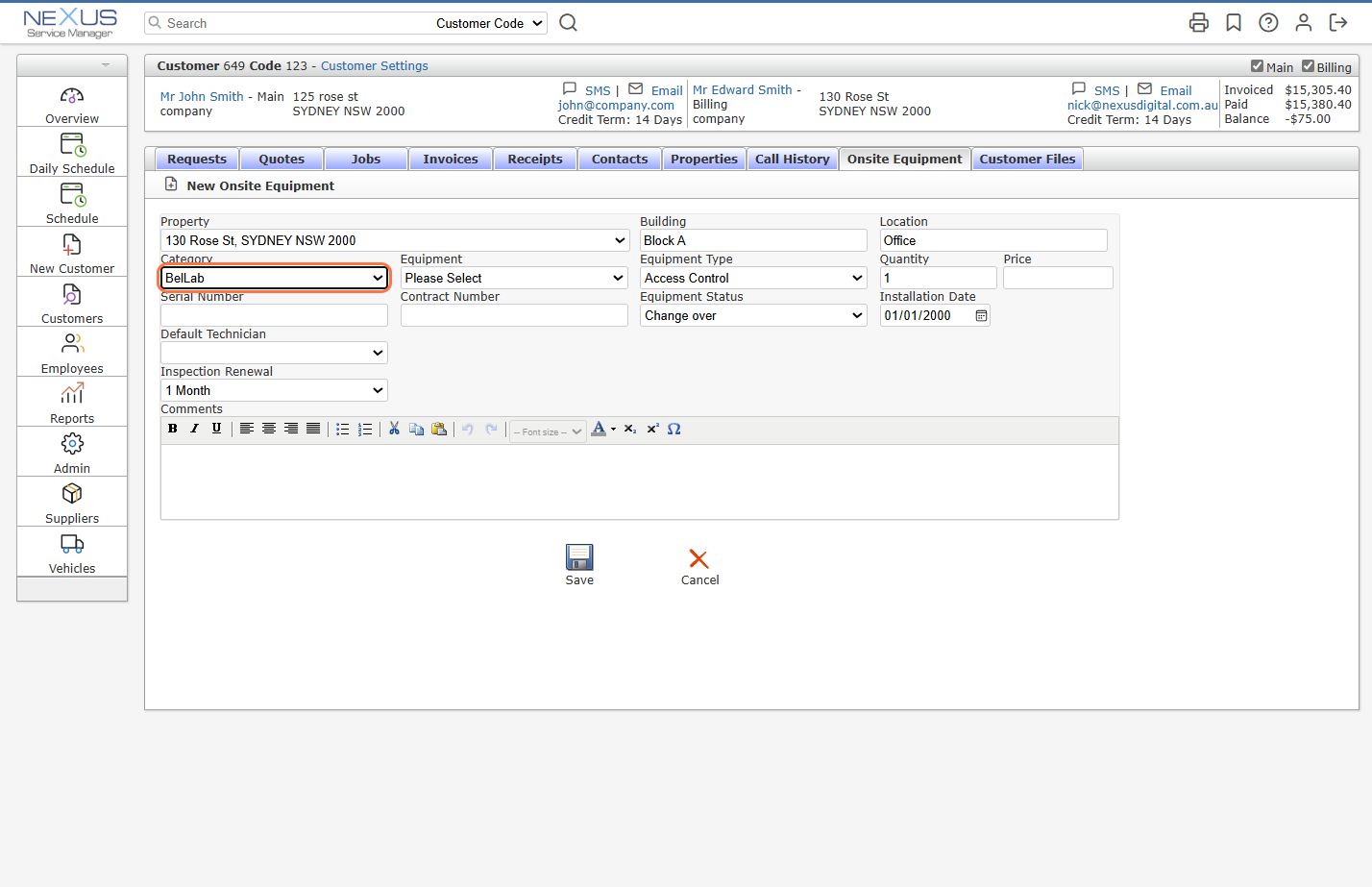
Task: Switch to the Receipts tab
Action: coord(535,159)
